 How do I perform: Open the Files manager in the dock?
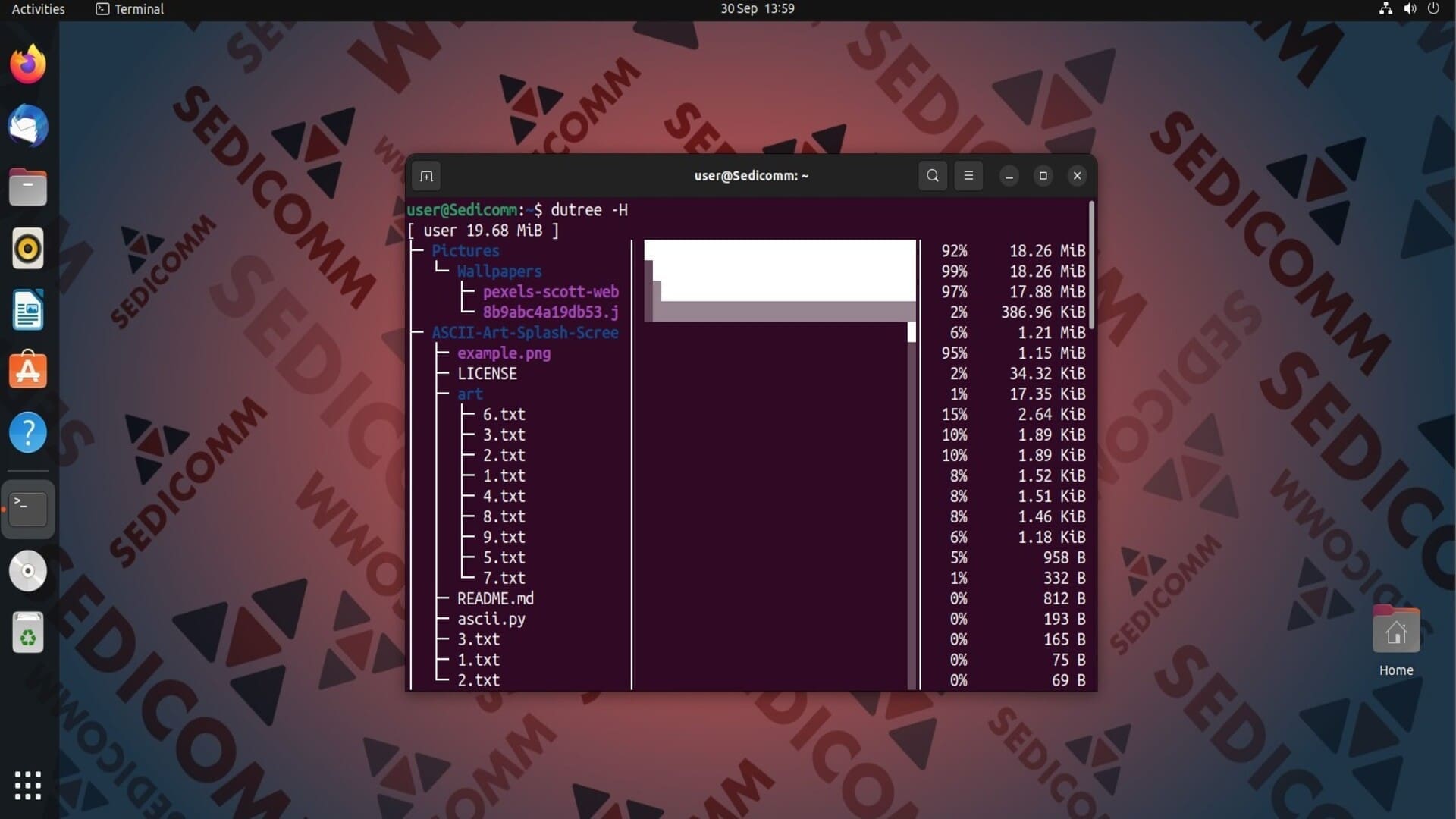pos(28,187)
